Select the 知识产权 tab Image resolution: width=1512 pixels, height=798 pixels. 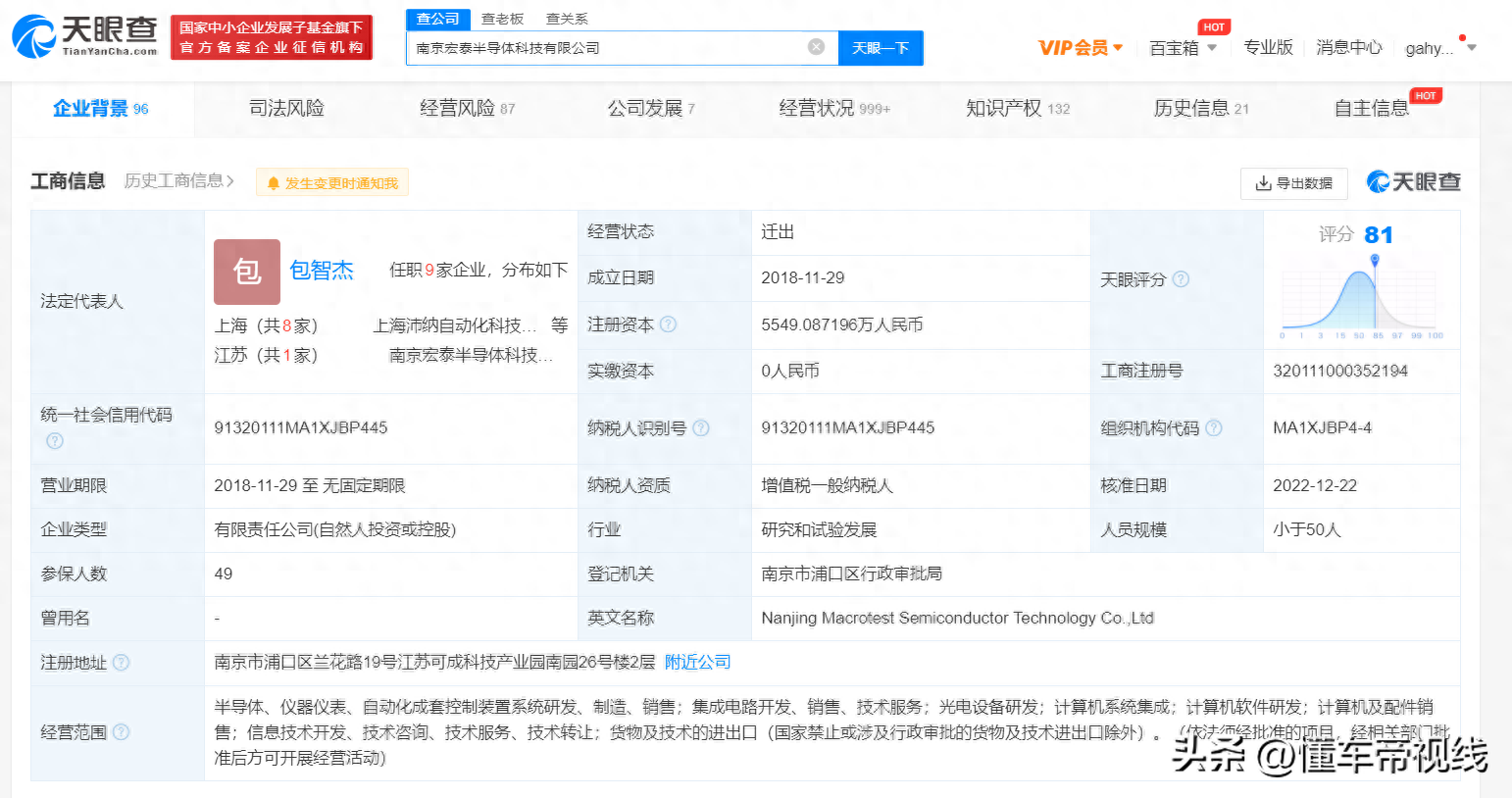tap(1018, 108)
